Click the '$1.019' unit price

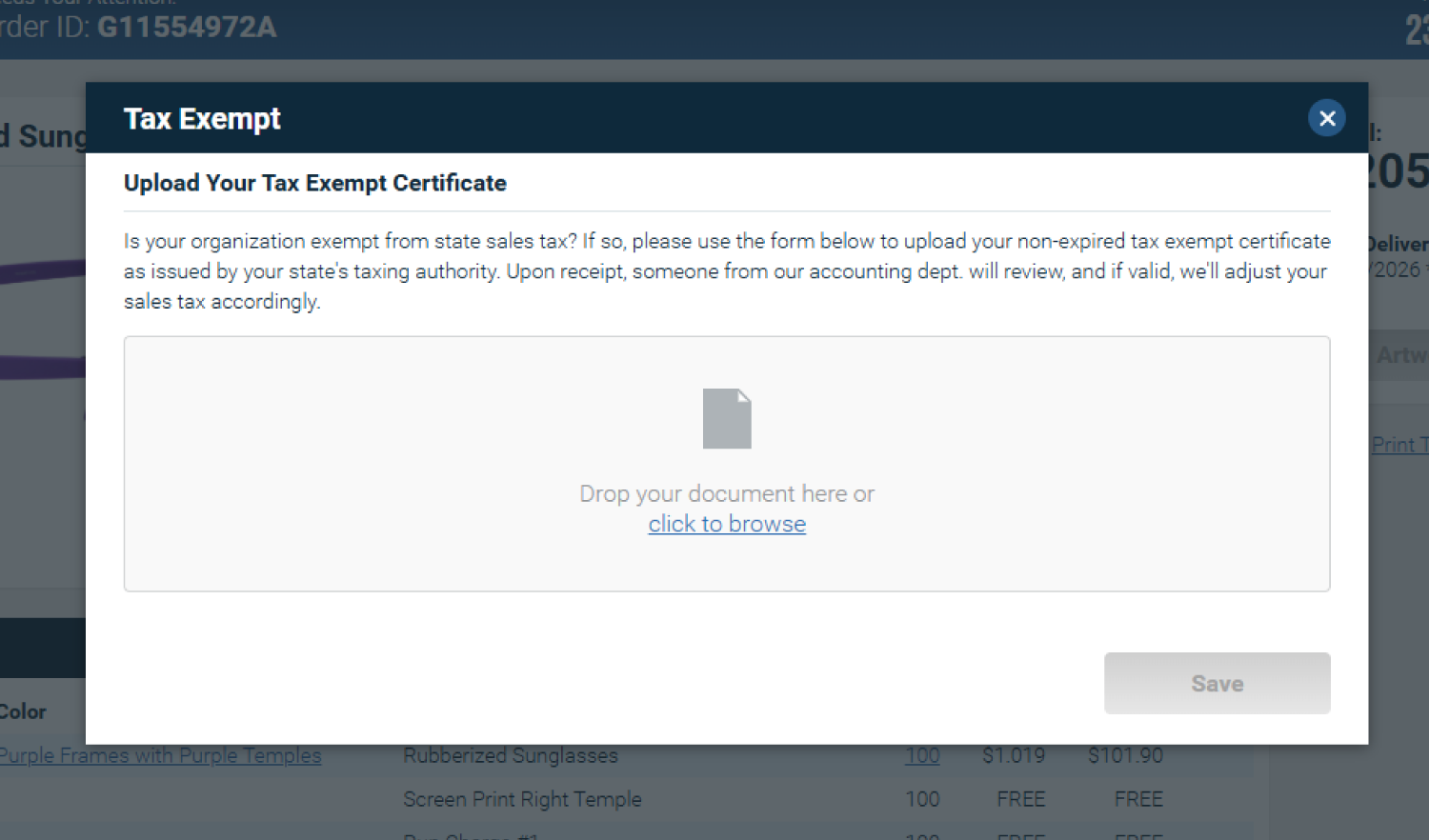tap(1014, 755)
